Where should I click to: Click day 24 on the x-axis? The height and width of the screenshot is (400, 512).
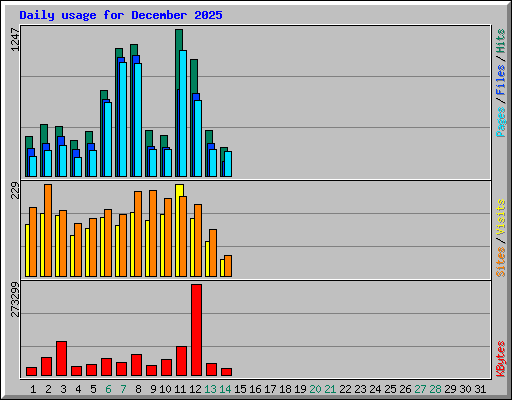pos(375,389)
